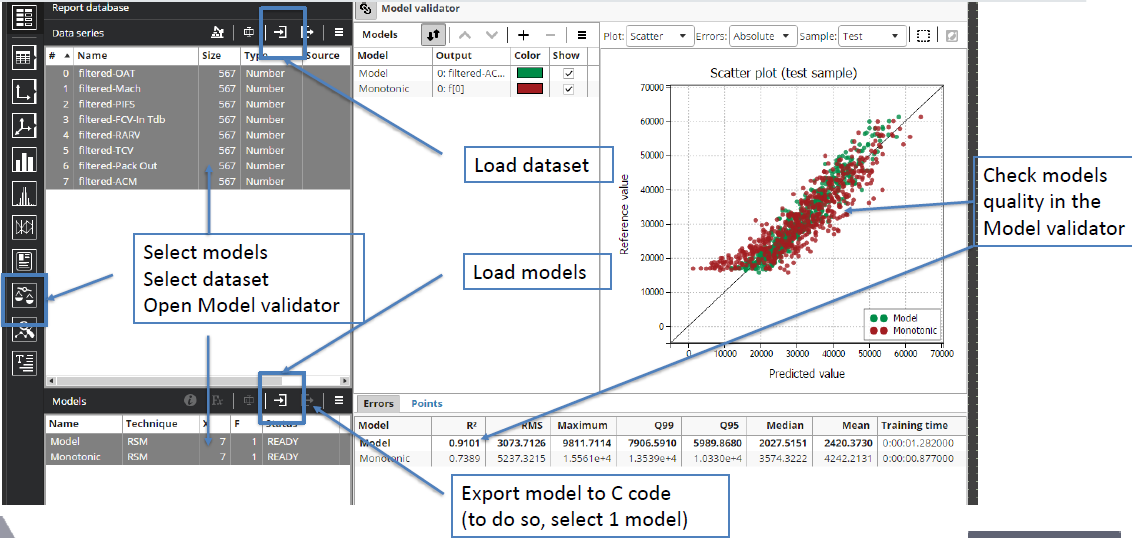Open the histogram distribution sidebar icon
This screenshot has height=538, width=1132.
(x=25, y=194)
